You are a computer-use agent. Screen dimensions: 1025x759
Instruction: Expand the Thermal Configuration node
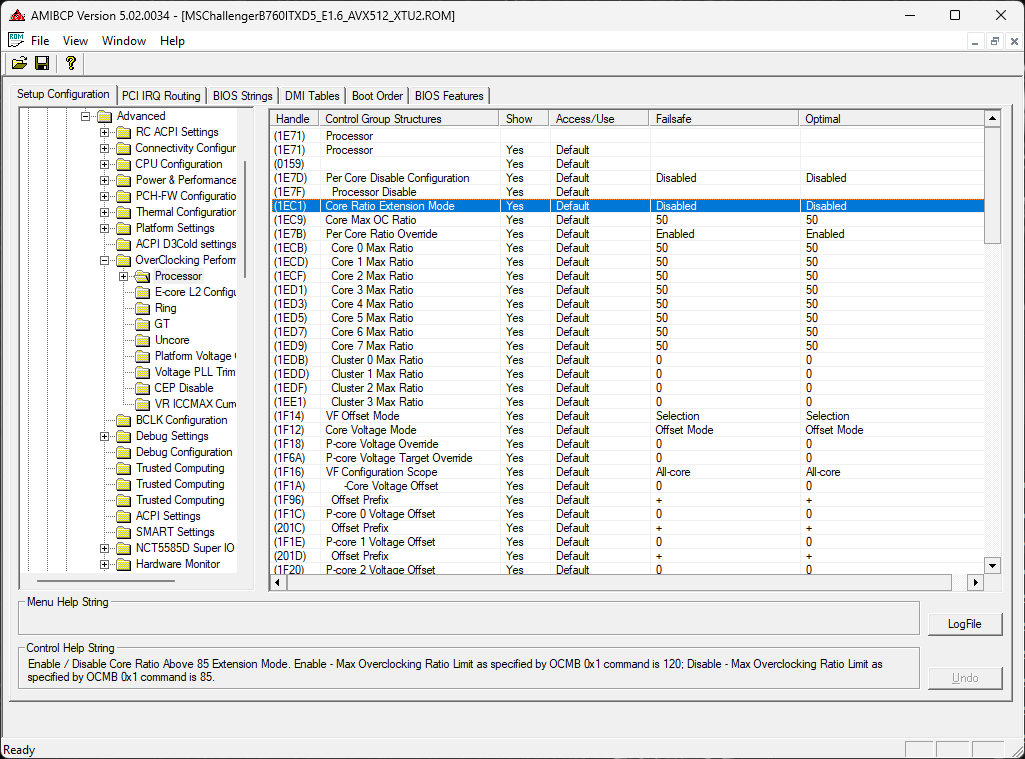pos(104,212)
